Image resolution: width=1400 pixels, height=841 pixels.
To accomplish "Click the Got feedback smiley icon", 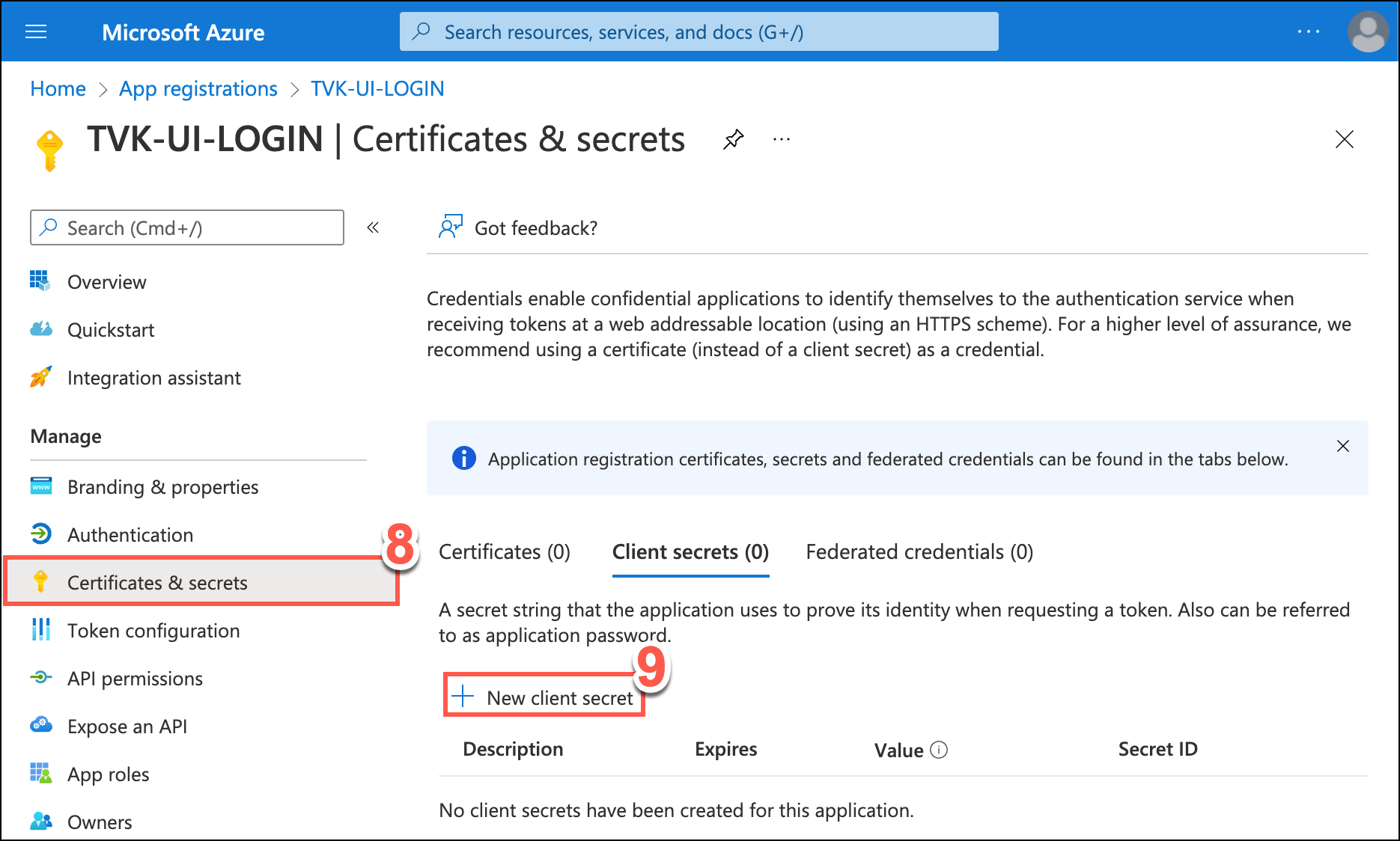I will click(x=451, y=227).
